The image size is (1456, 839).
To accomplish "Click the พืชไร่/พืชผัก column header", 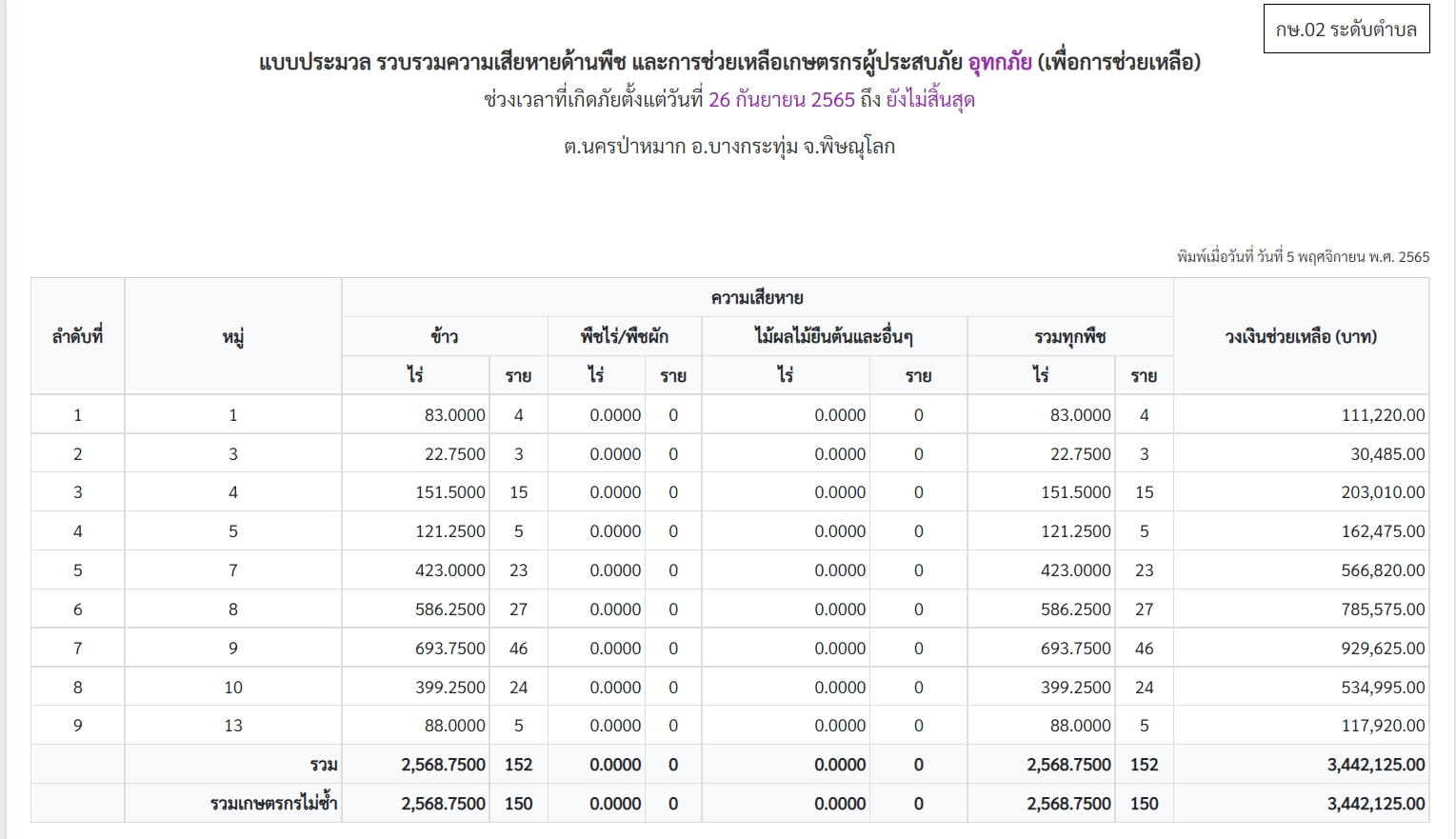I will [625, 336].
